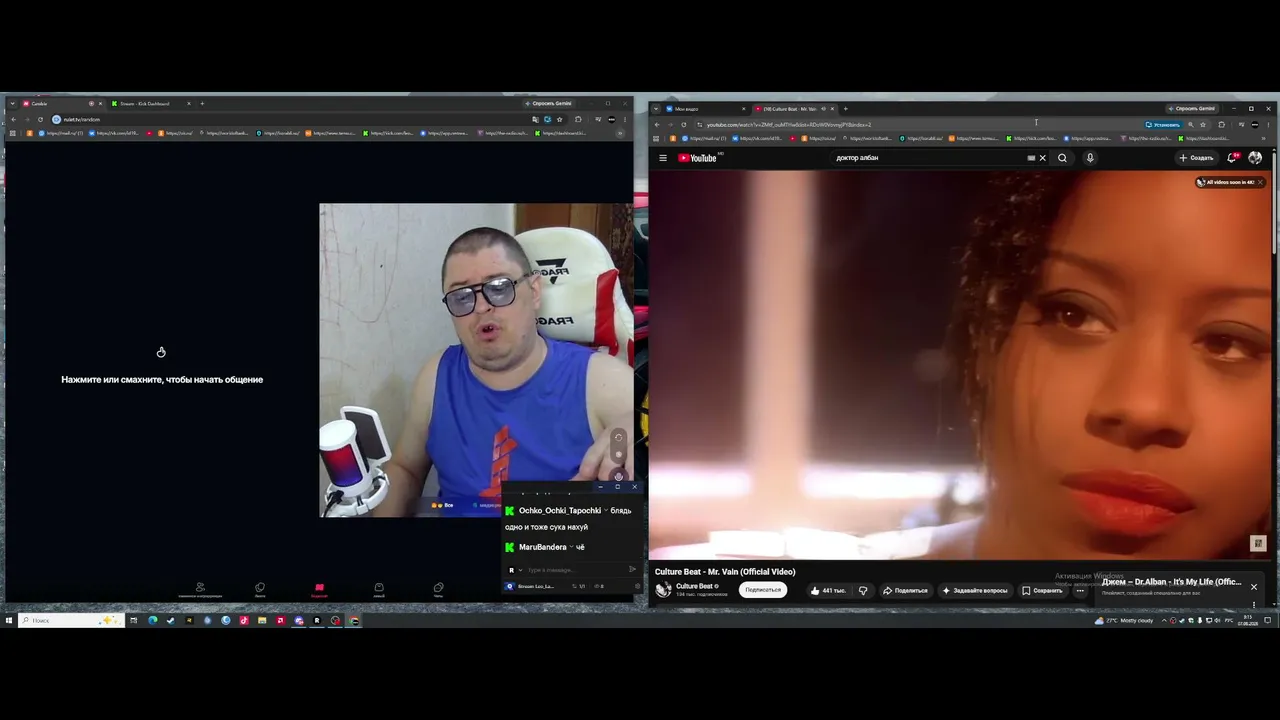The image size is (1280, 720).
Task: Mute the Culture Beat tab audio icon
Action: point(823,108)
